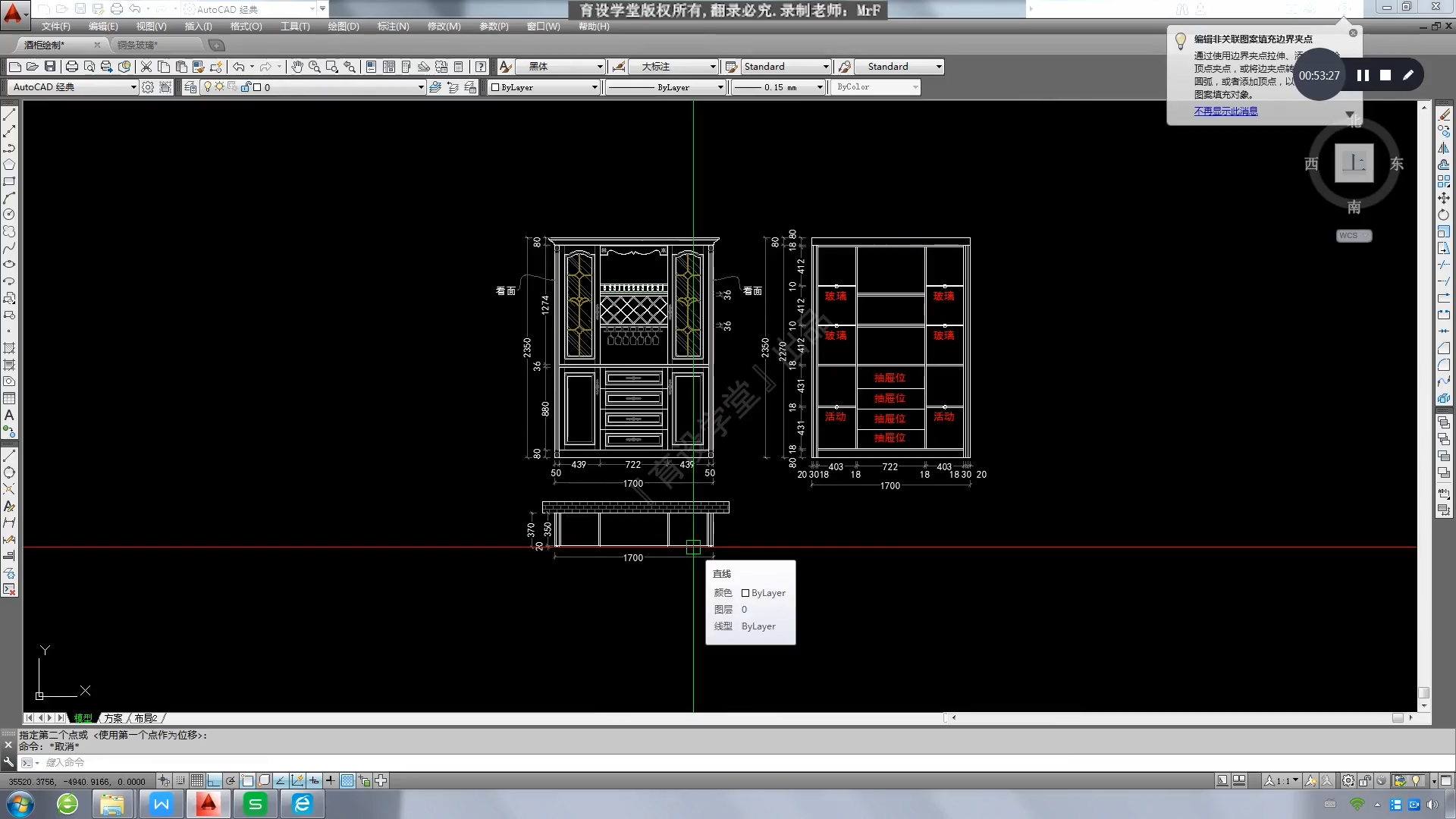Screen dimensions: 1456x819
Task: Open the 标注(N) menu
Action: tap(394, 27)
